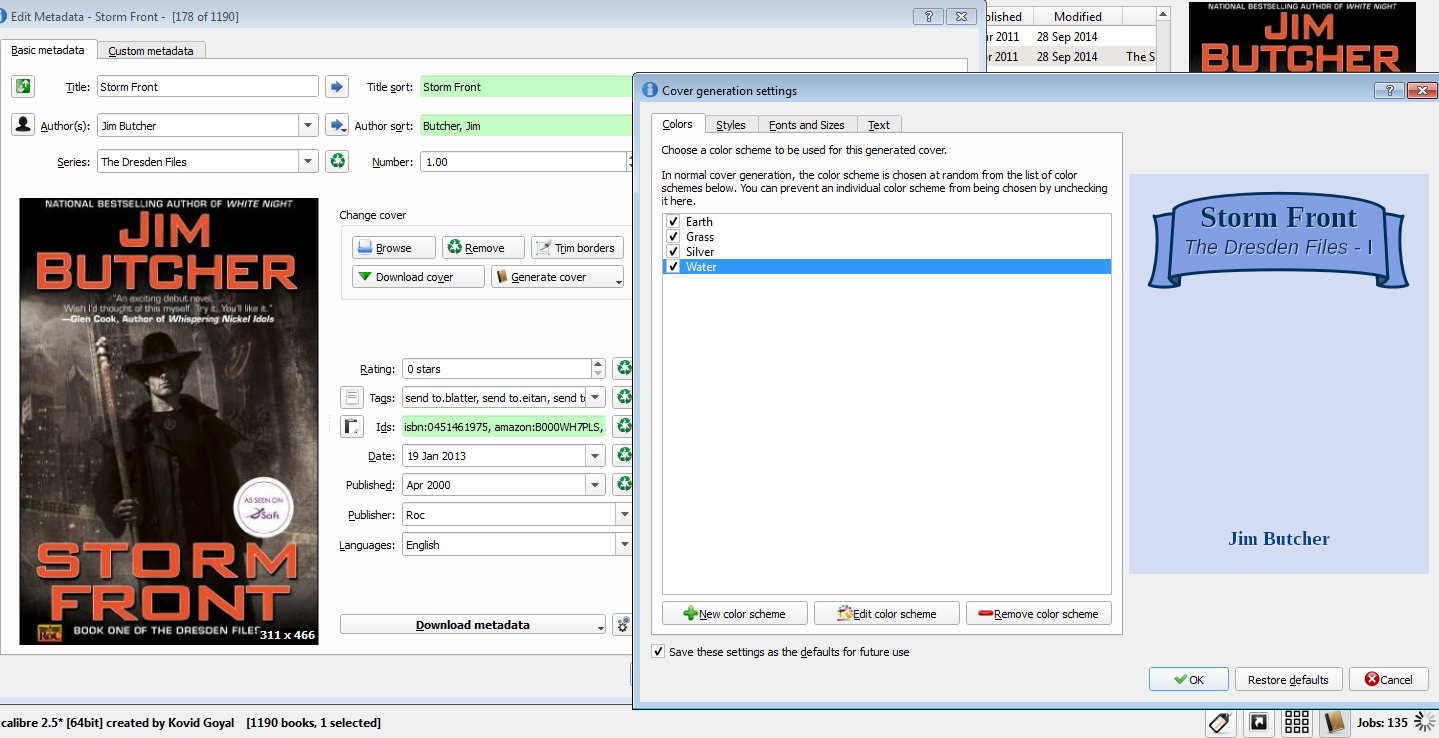
Task: Click help button in Edit Metadata title bar
Action: tap(928, 16)
